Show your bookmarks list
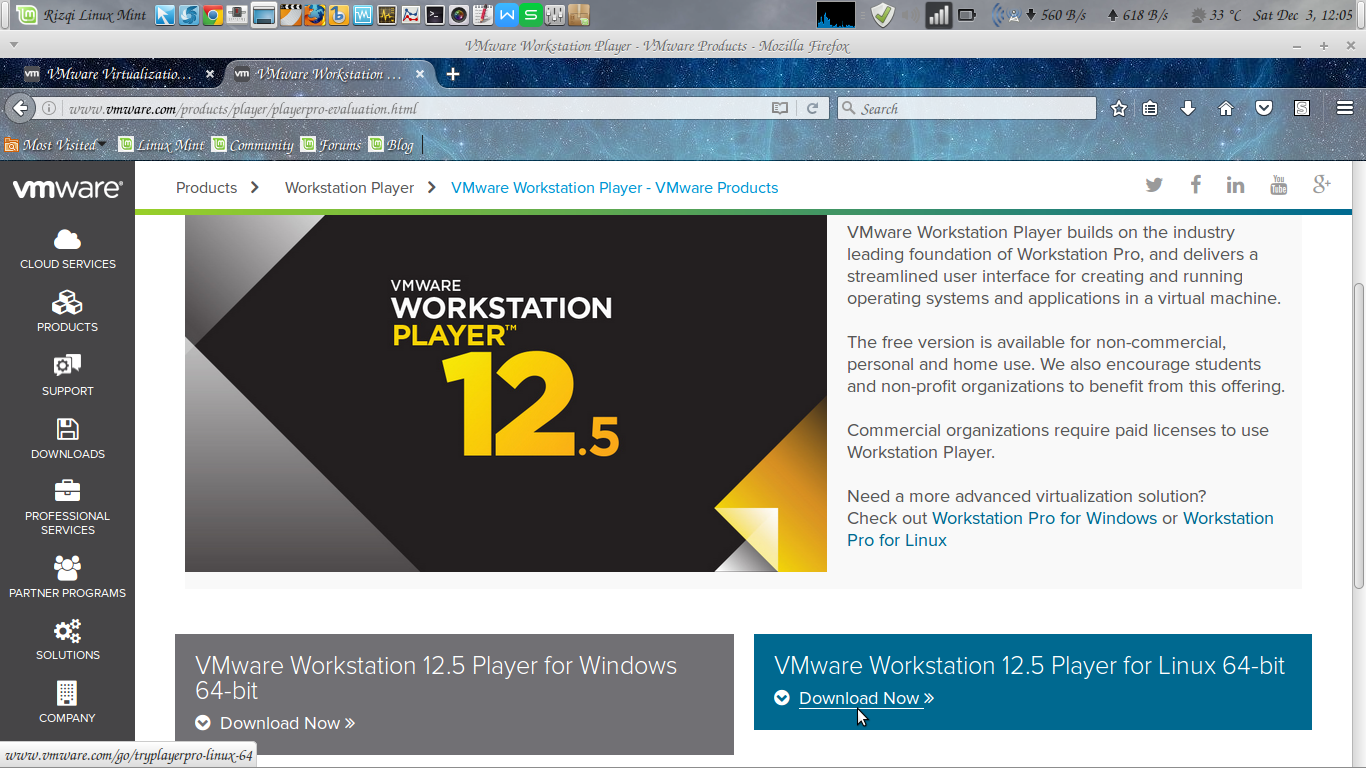Viewport: 1366px width, 768px height. point(1151,108)
